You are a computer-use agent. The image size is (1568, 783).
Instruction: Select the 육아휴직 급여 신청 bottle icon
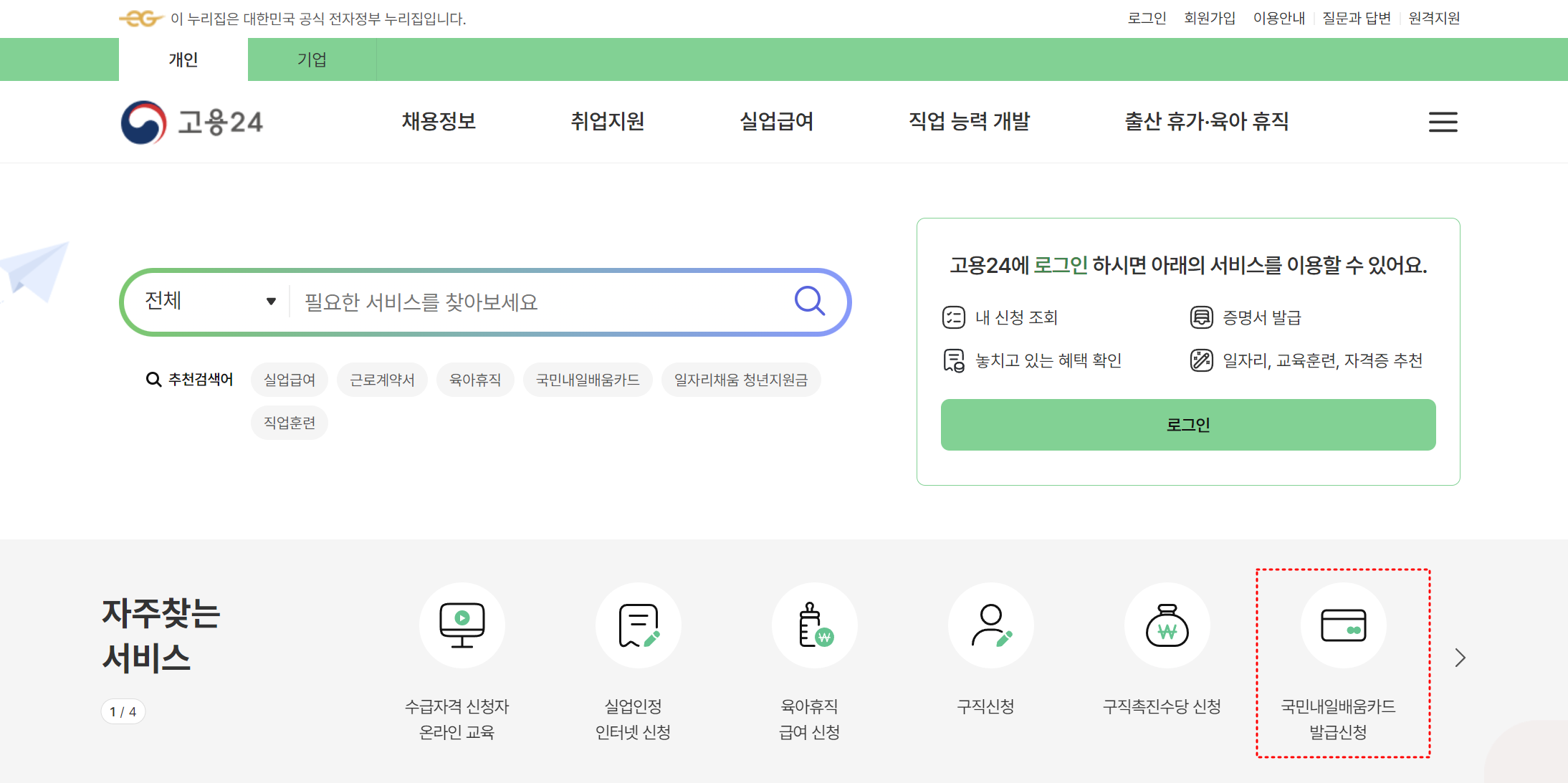(x=814, y=625)
